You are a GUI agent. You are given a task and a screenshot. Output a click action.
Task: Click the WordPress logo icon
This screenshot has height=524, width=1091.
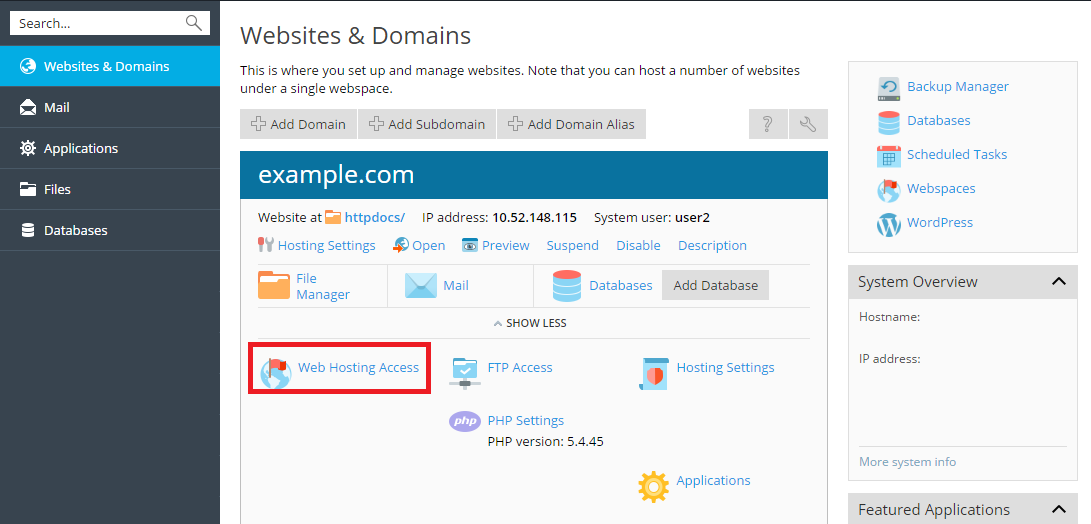coord(889,225)
